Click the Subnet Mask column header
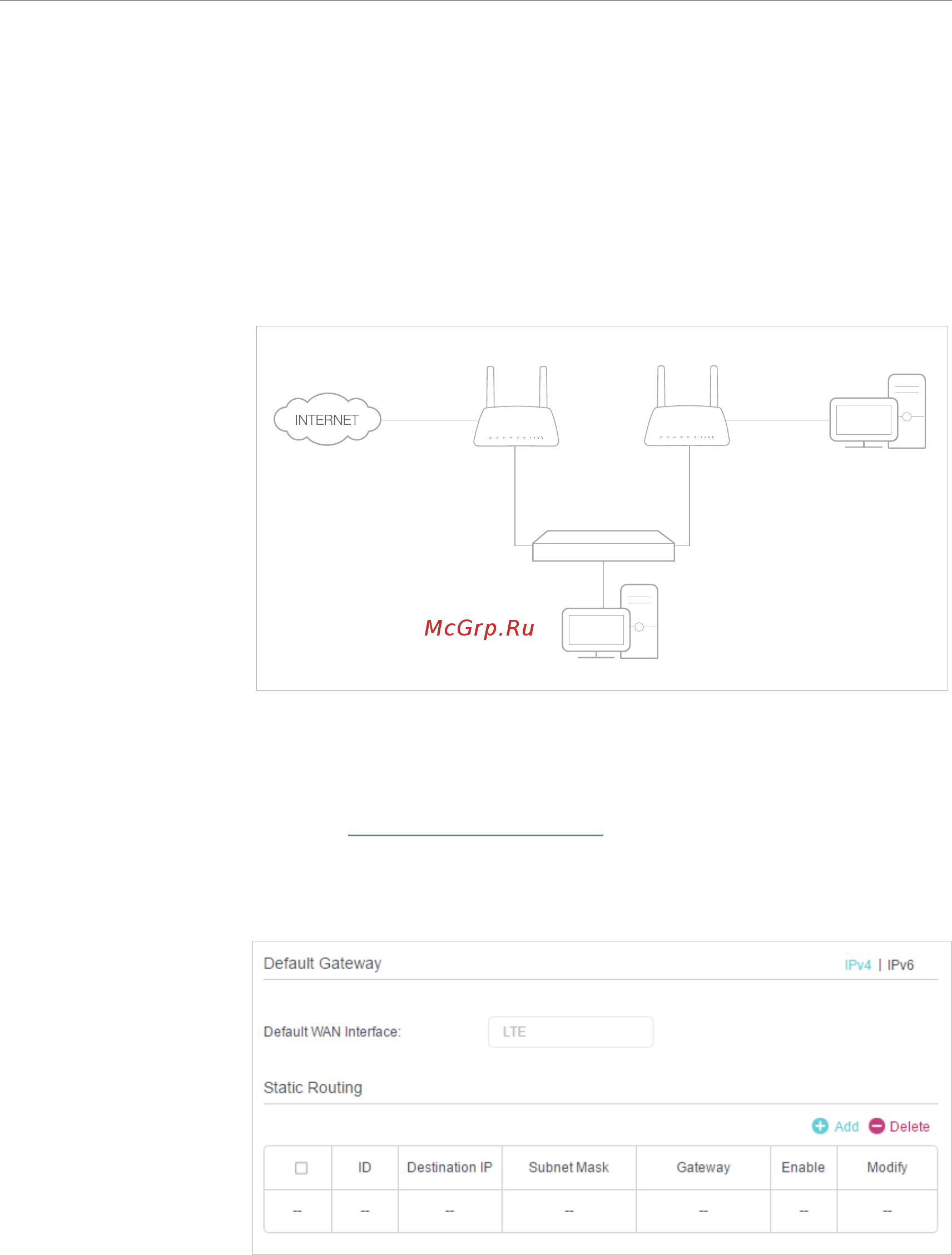 click(568, 1167)
